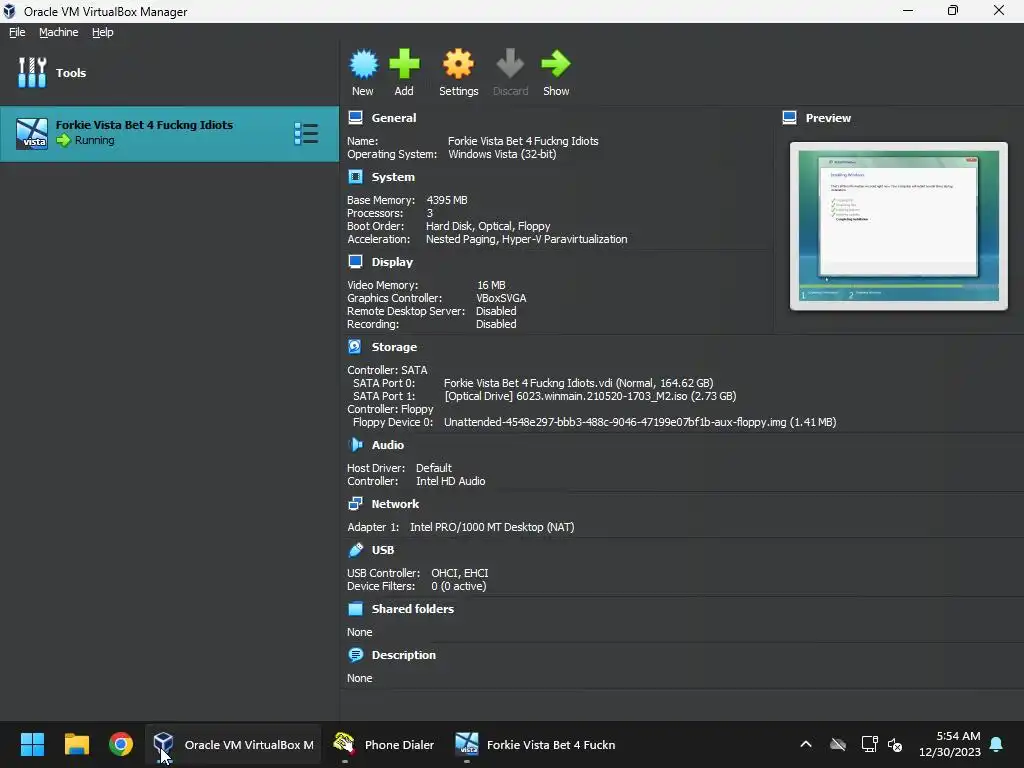Open the VM list menu icon beside Forkie Vista
The width and height of the screenshot is (1024, 768).
pyautogui.click(x=306, y=134)
